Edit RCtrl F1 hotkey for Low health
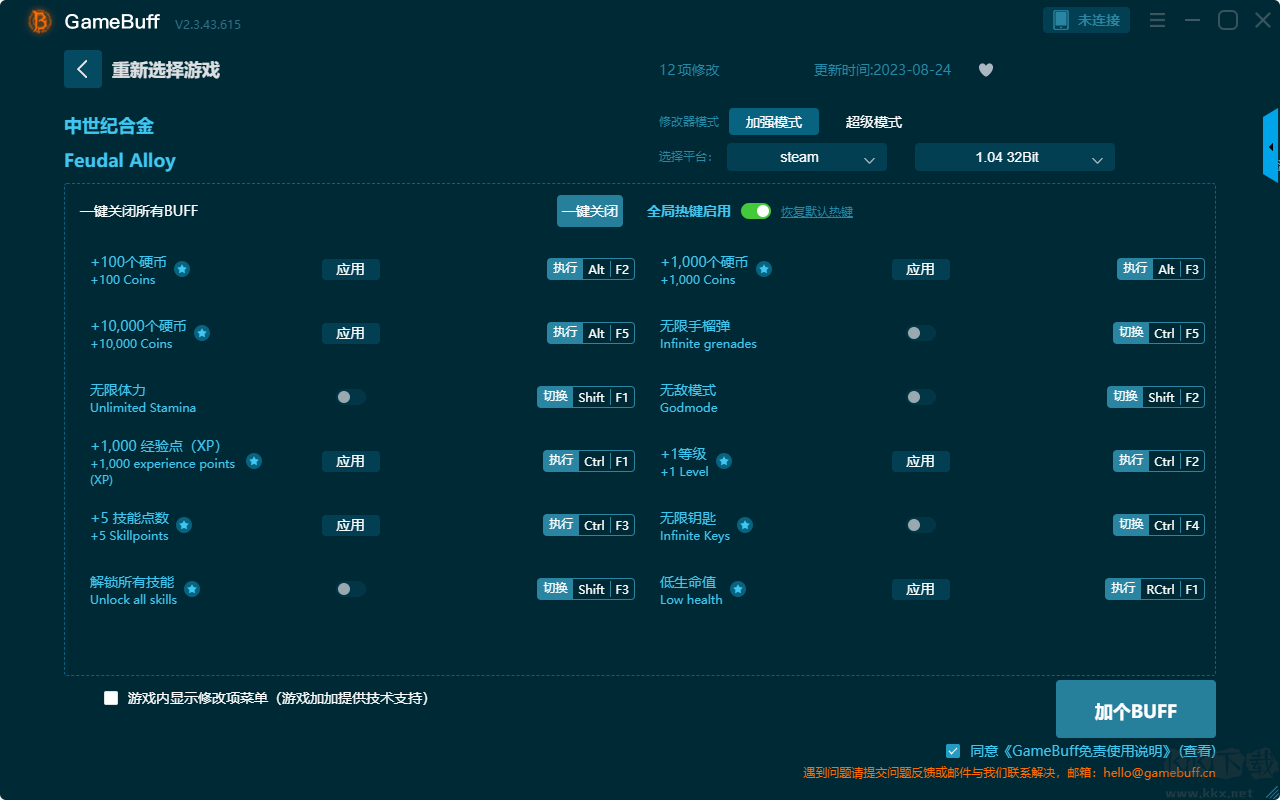This screenshot has height=800, width=1280. [x=1155, y=589]
